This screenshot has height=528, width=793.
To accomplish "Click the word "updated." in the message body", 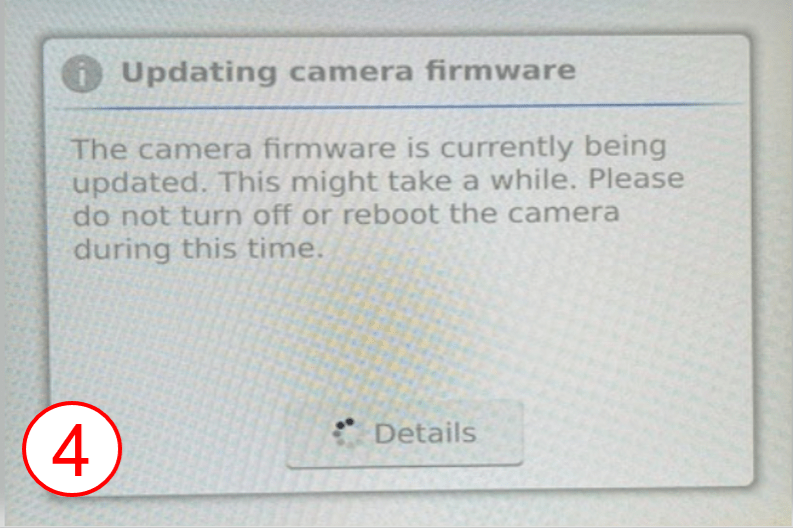I will tap(140, 183).
